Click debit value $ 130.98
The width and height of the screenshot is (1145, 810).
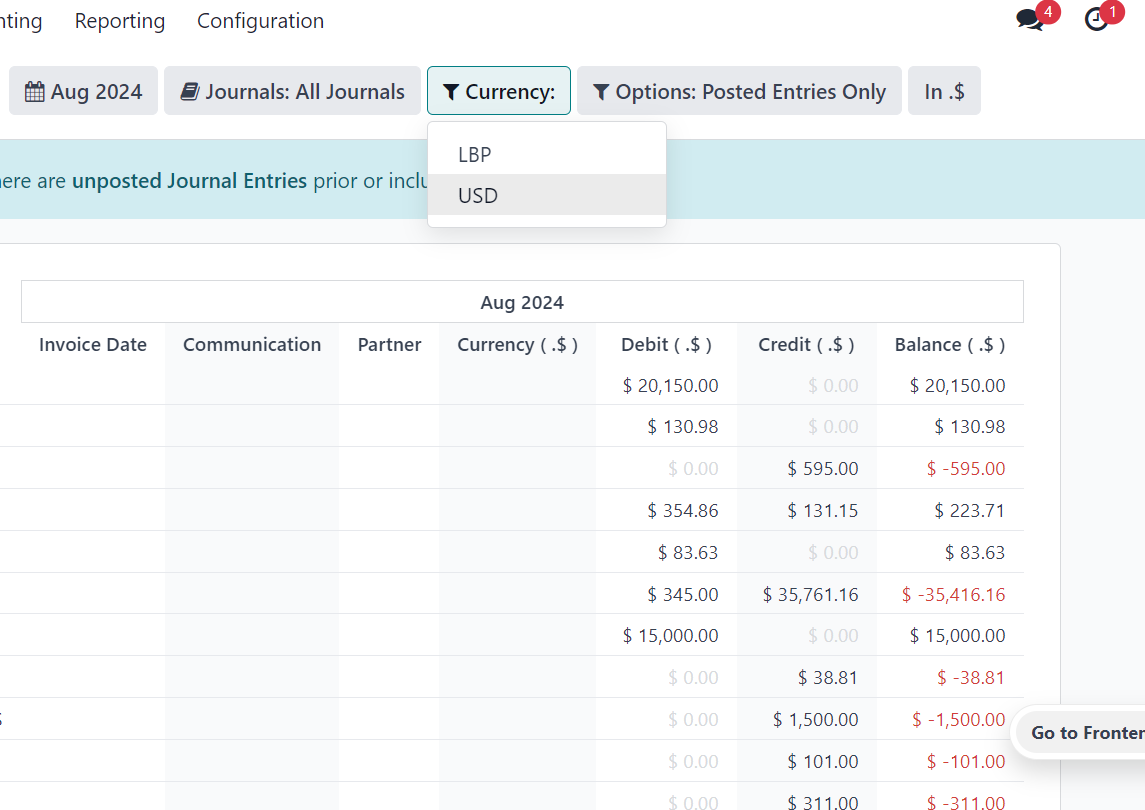(683, 427)
